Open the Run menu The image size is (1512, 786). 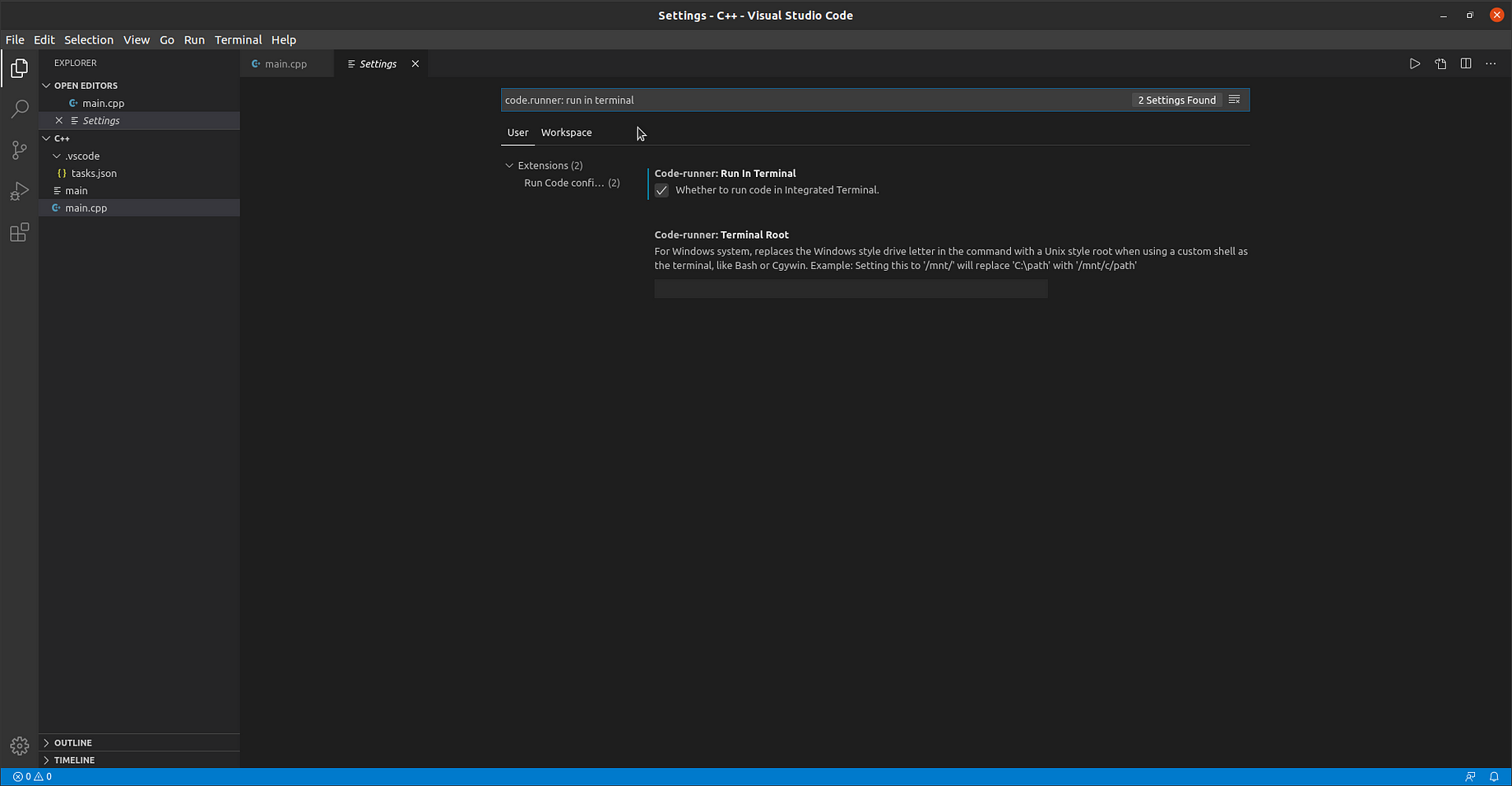point(194,40)
